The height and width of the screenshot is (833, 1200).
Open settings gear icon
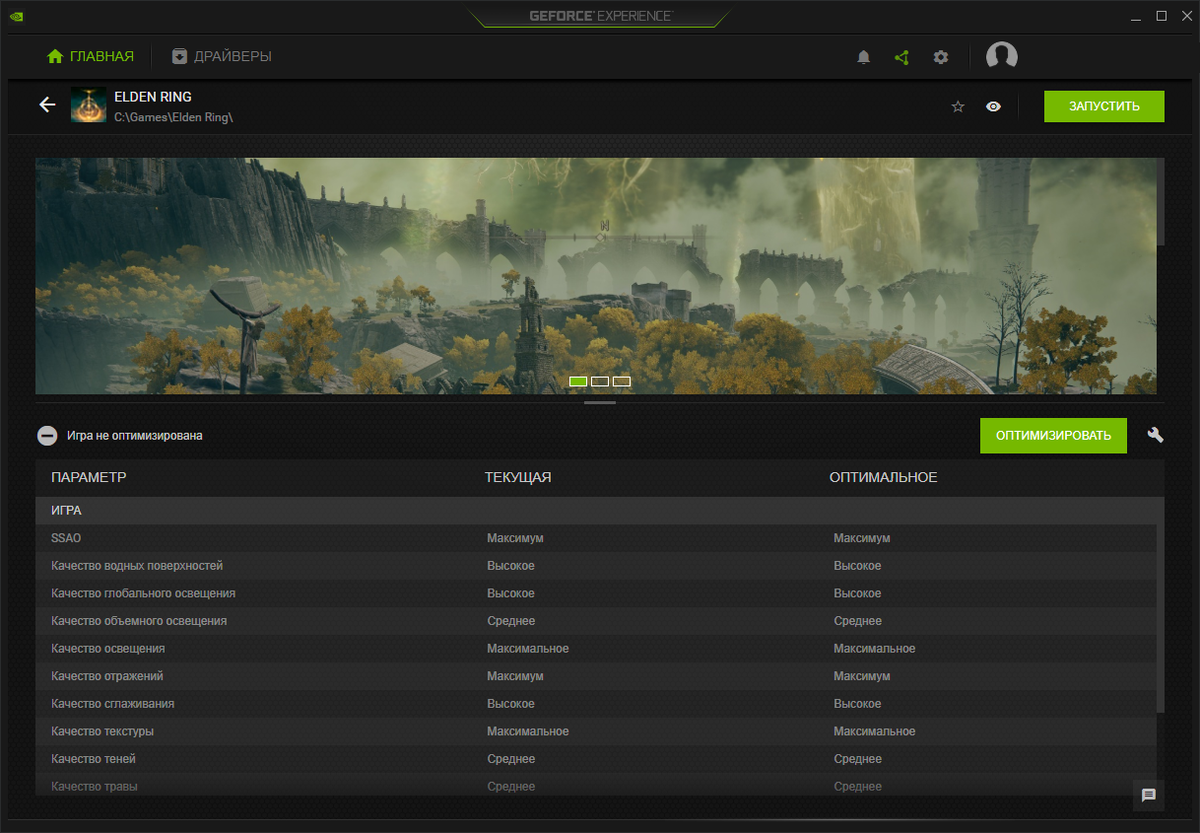tap(941, 57)
